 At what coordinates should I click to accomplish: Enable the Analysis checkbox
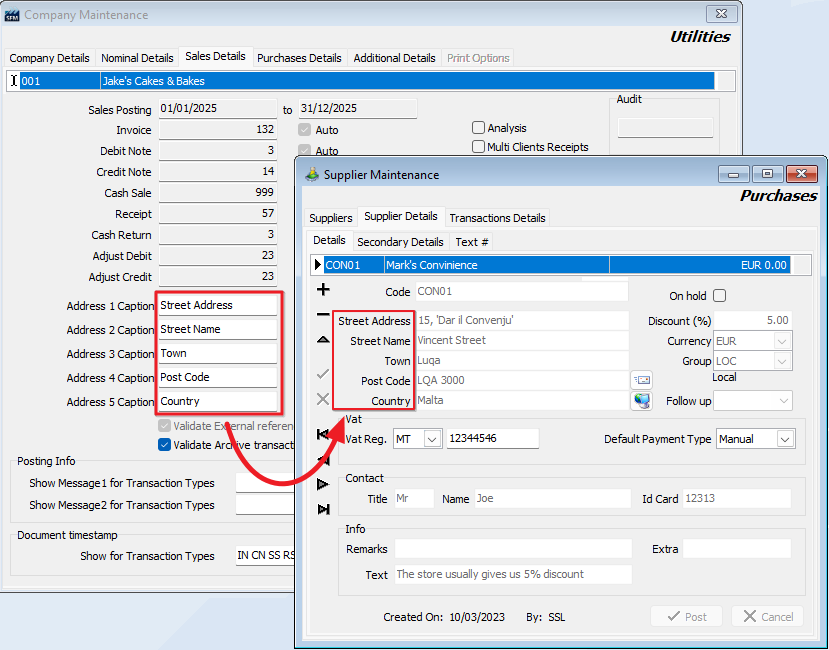479,128
